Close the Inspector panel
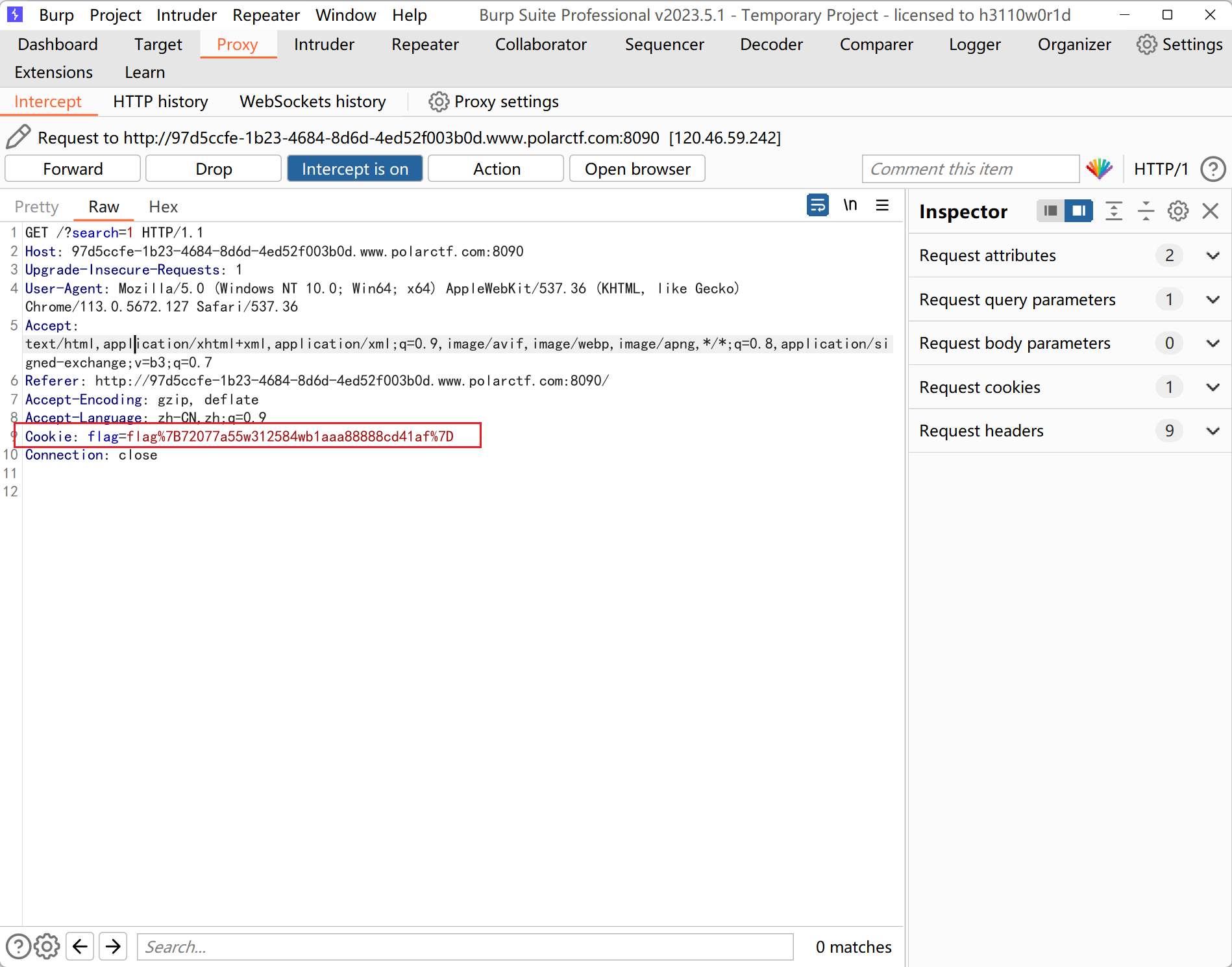The image size is (1232, 967). (x=1211, y=211)
